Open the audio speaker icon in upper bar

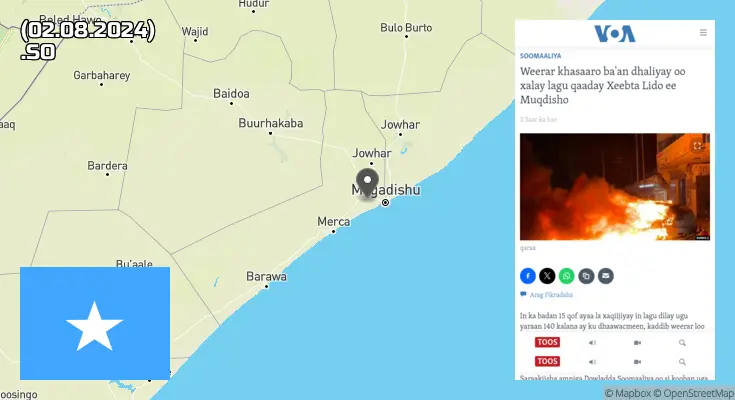click(592, 343)
